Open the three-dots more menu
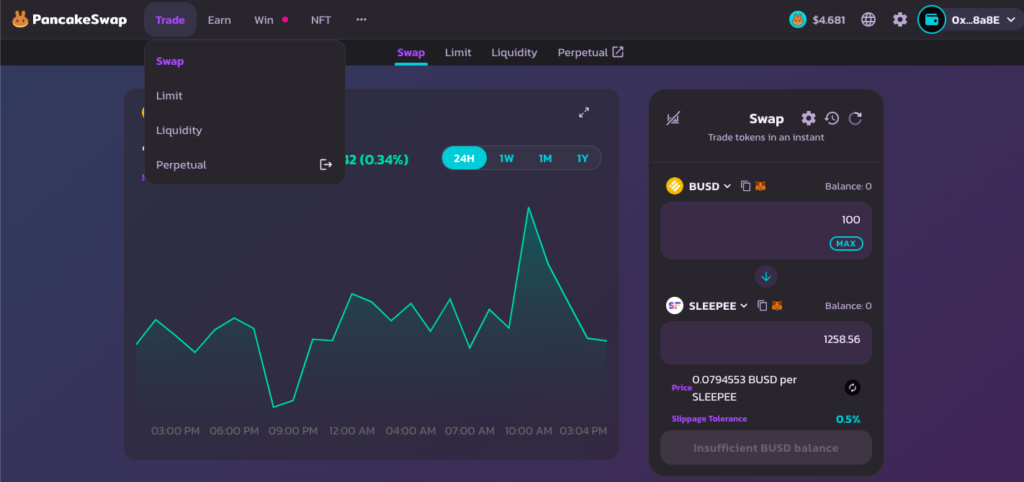The width and height of the screenshot is (1024, 482). pyautogui.click(x=361, y=20)
